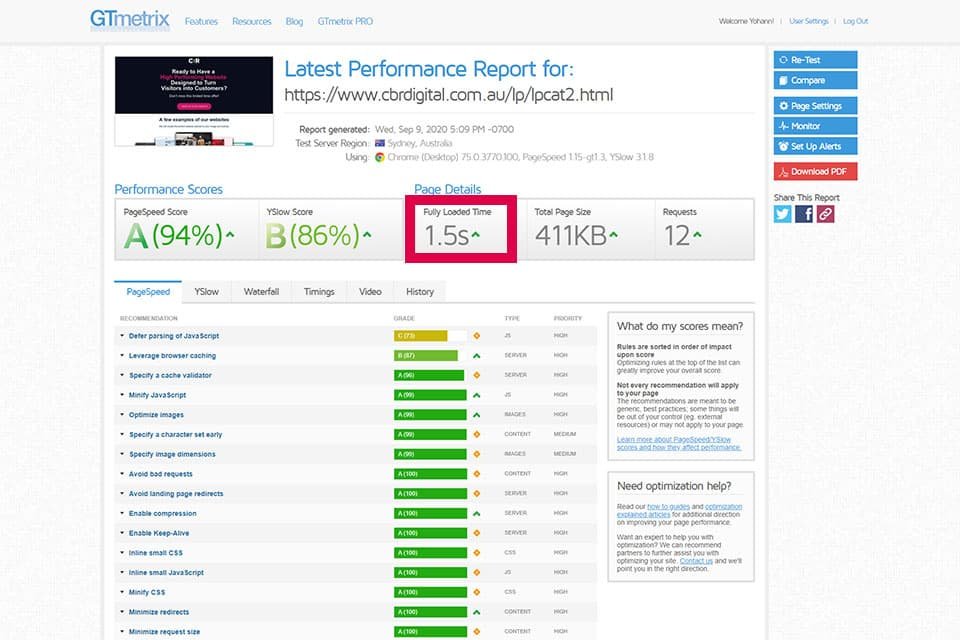Expand the Defer parsing of JavaScript recommendation

coord(174,336)
